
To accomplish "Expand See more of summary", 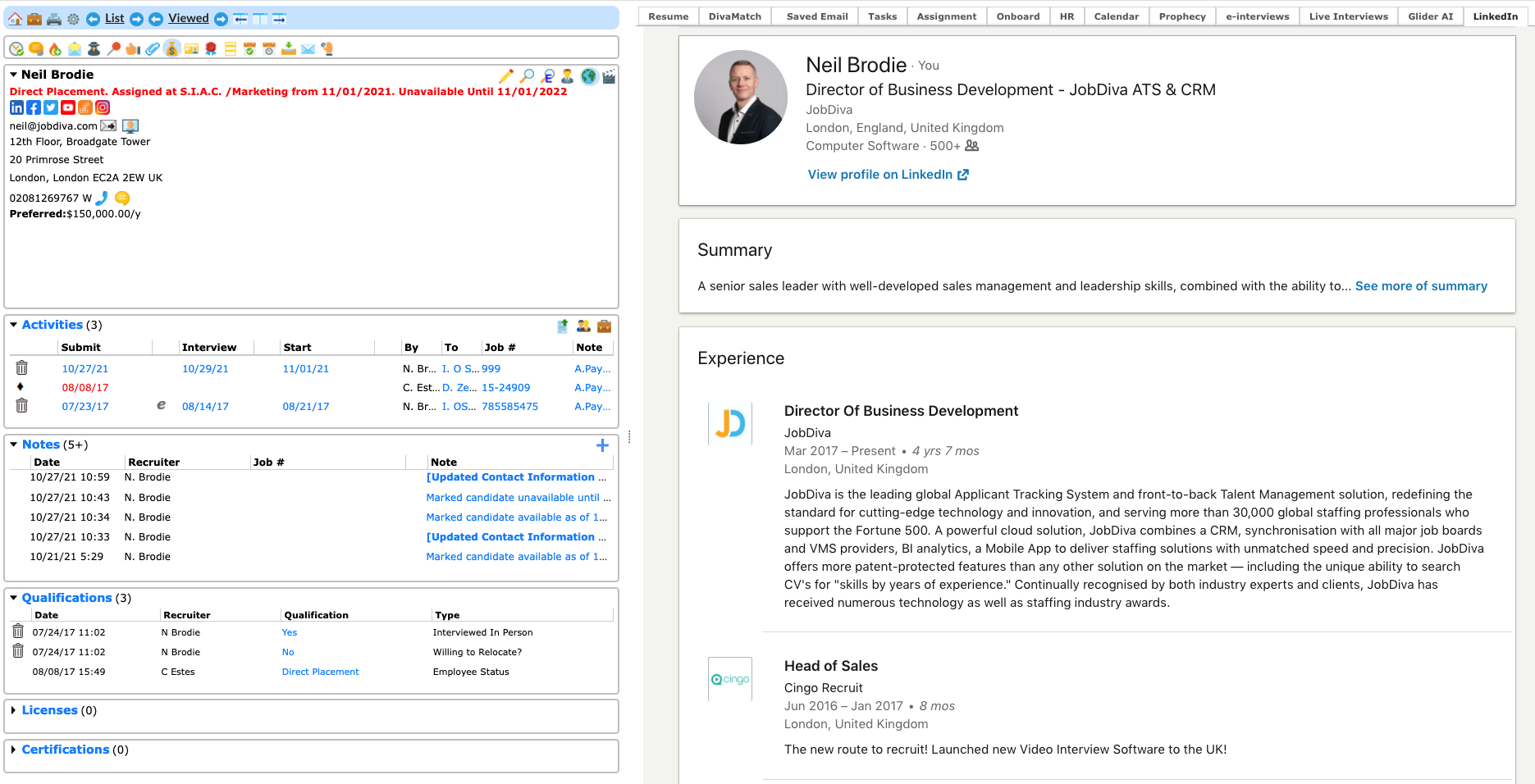I will 1421,286.
